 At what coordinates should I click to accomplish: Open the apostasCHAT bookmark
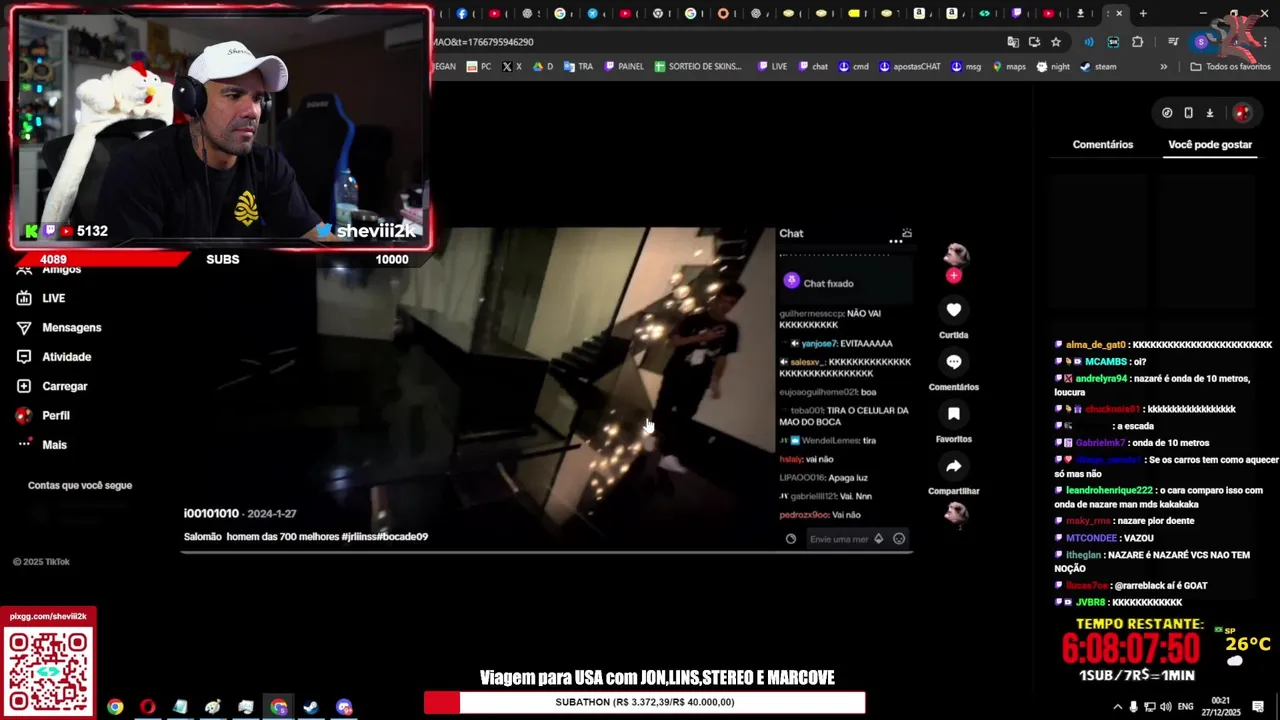[910, 66]
